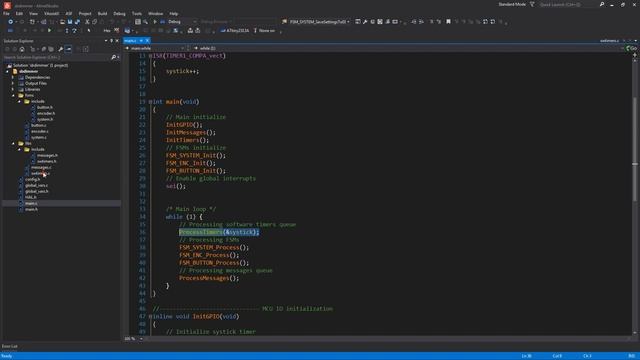The image size is (640, 360).
Task: Select encoder.h in the tree
Action: 46,113
